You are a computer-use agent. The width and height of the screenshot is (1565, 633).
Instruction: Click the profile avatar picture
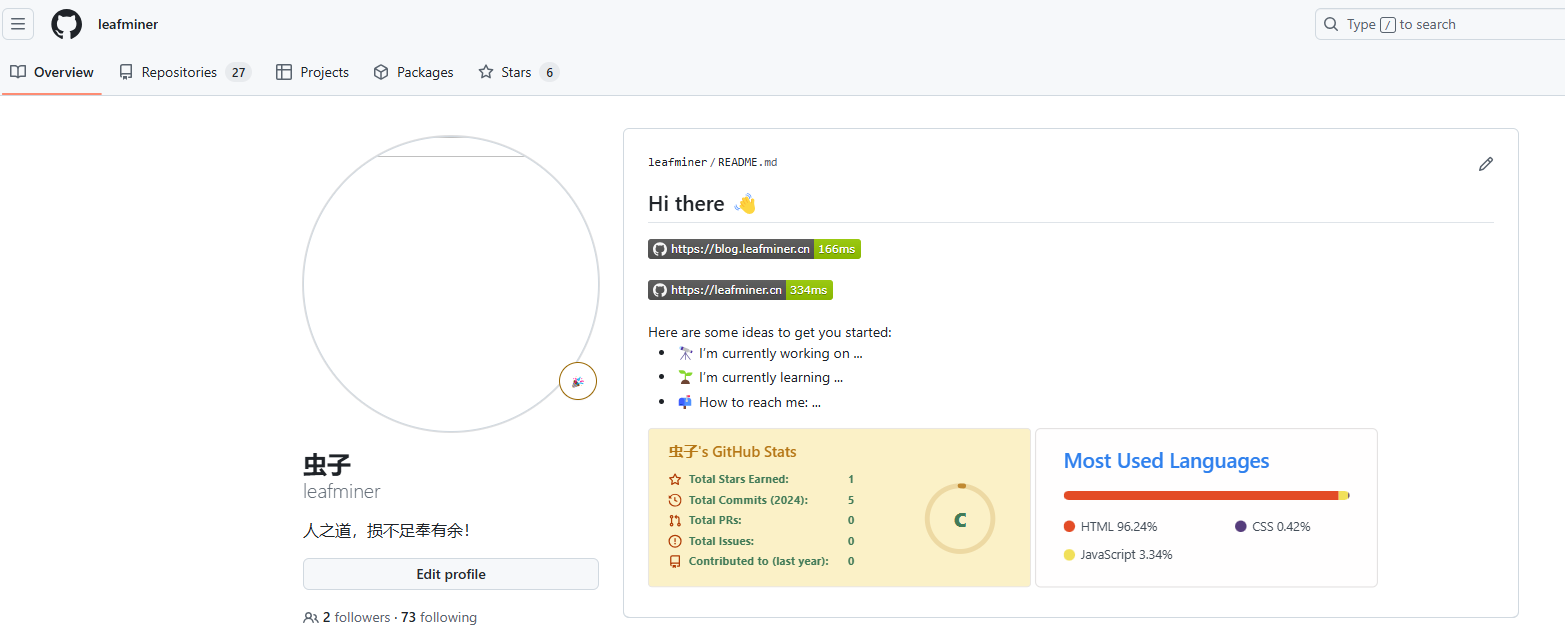[451, 284]
